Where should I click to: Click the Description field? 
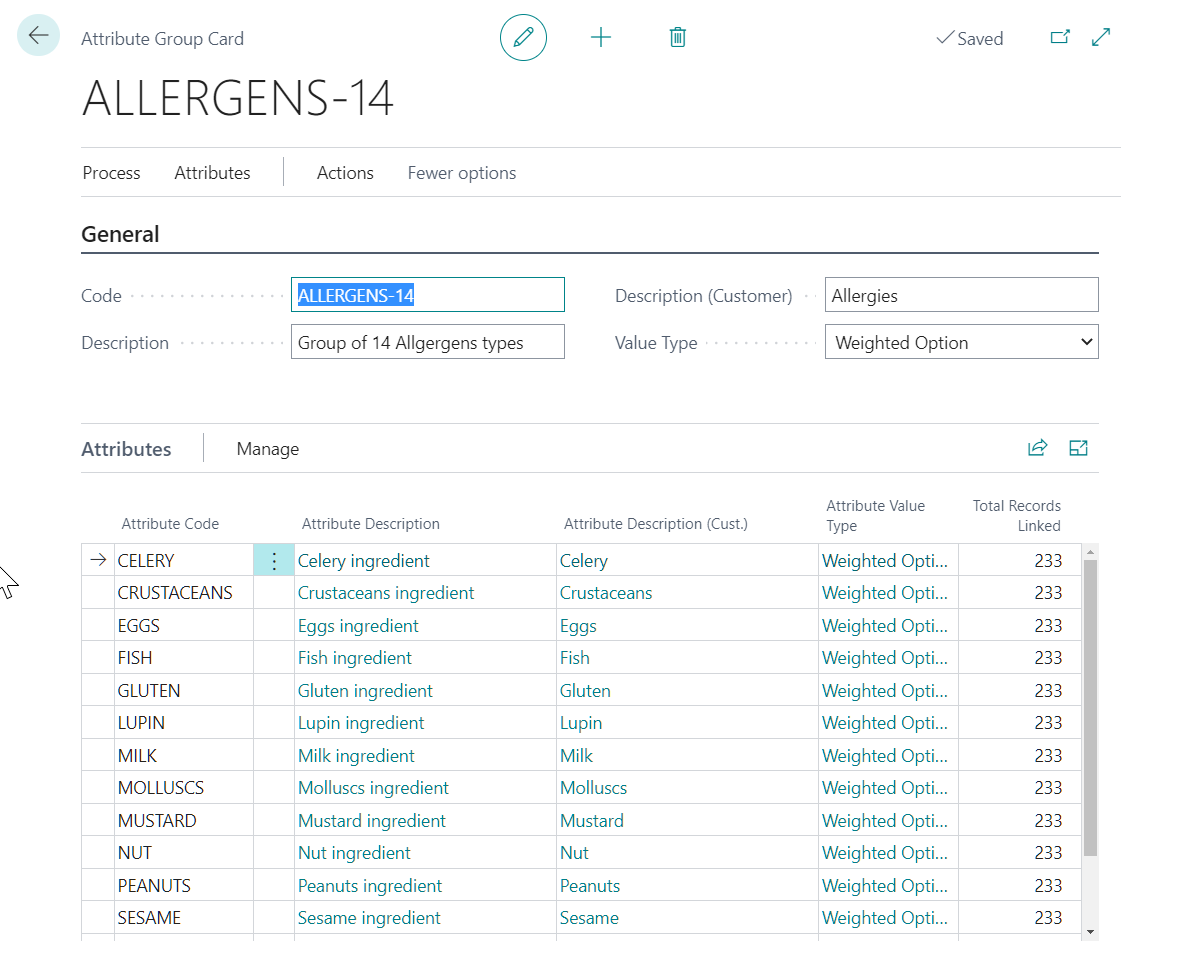pos(428,342)
